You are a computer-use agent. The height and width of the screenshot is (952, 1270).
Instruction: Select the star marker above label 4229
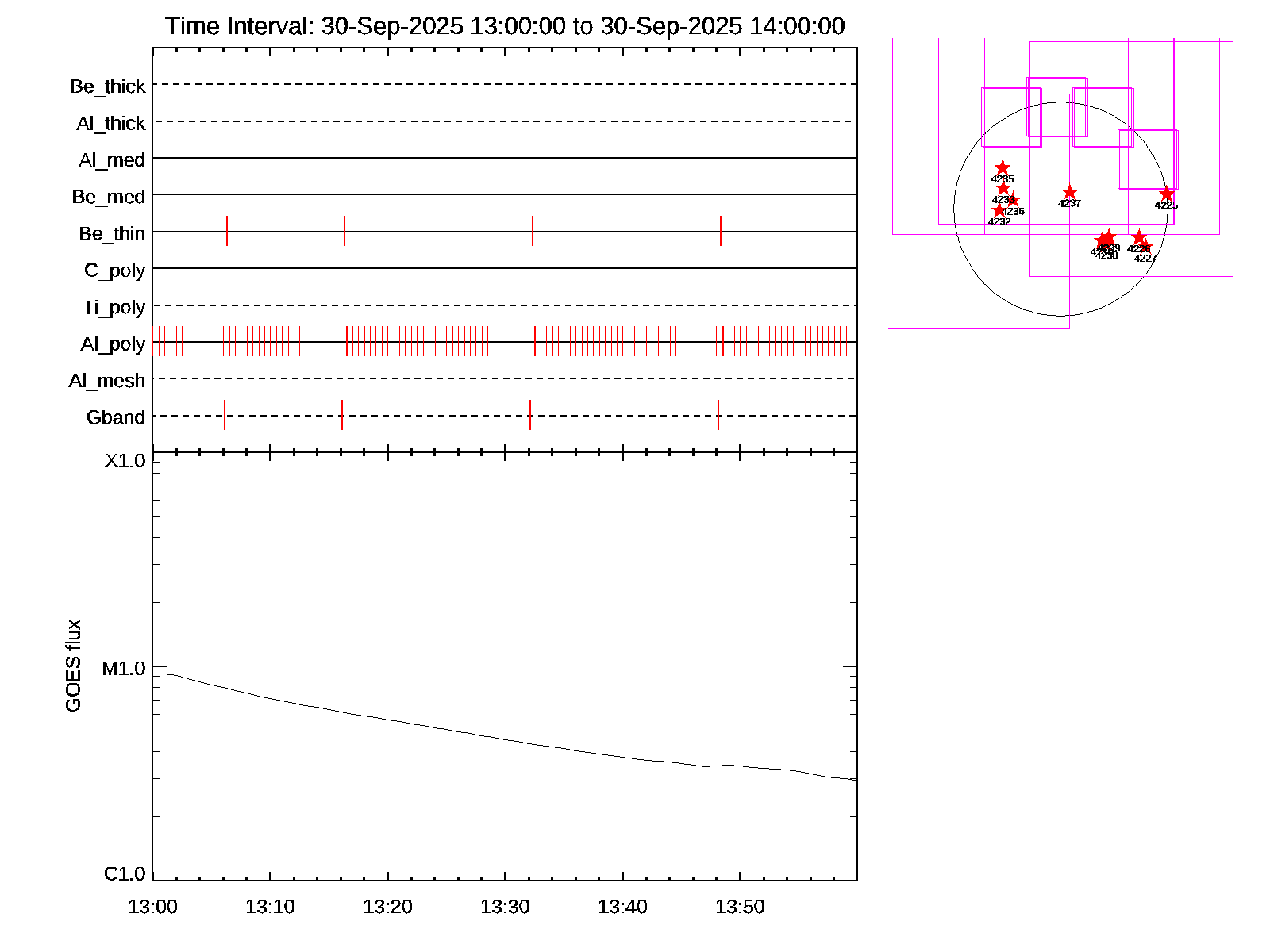(x=1109, y=237)
